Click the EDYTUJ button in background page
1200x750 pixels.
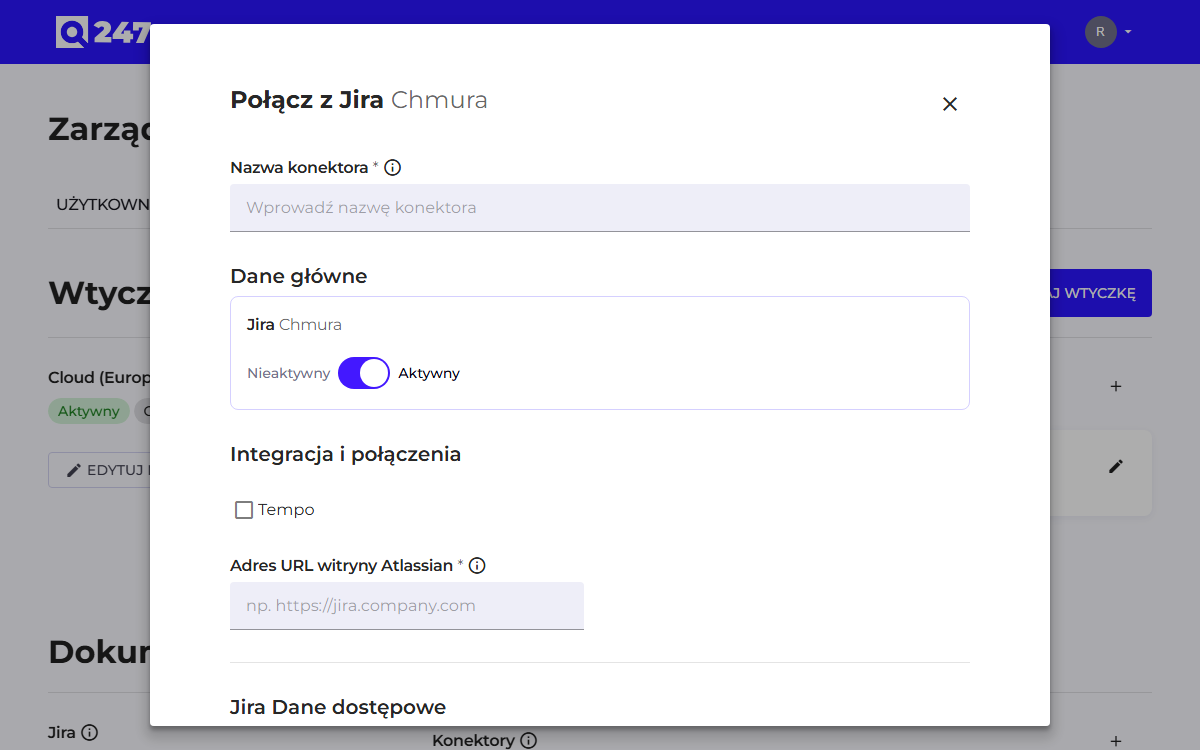pos(99,470)
